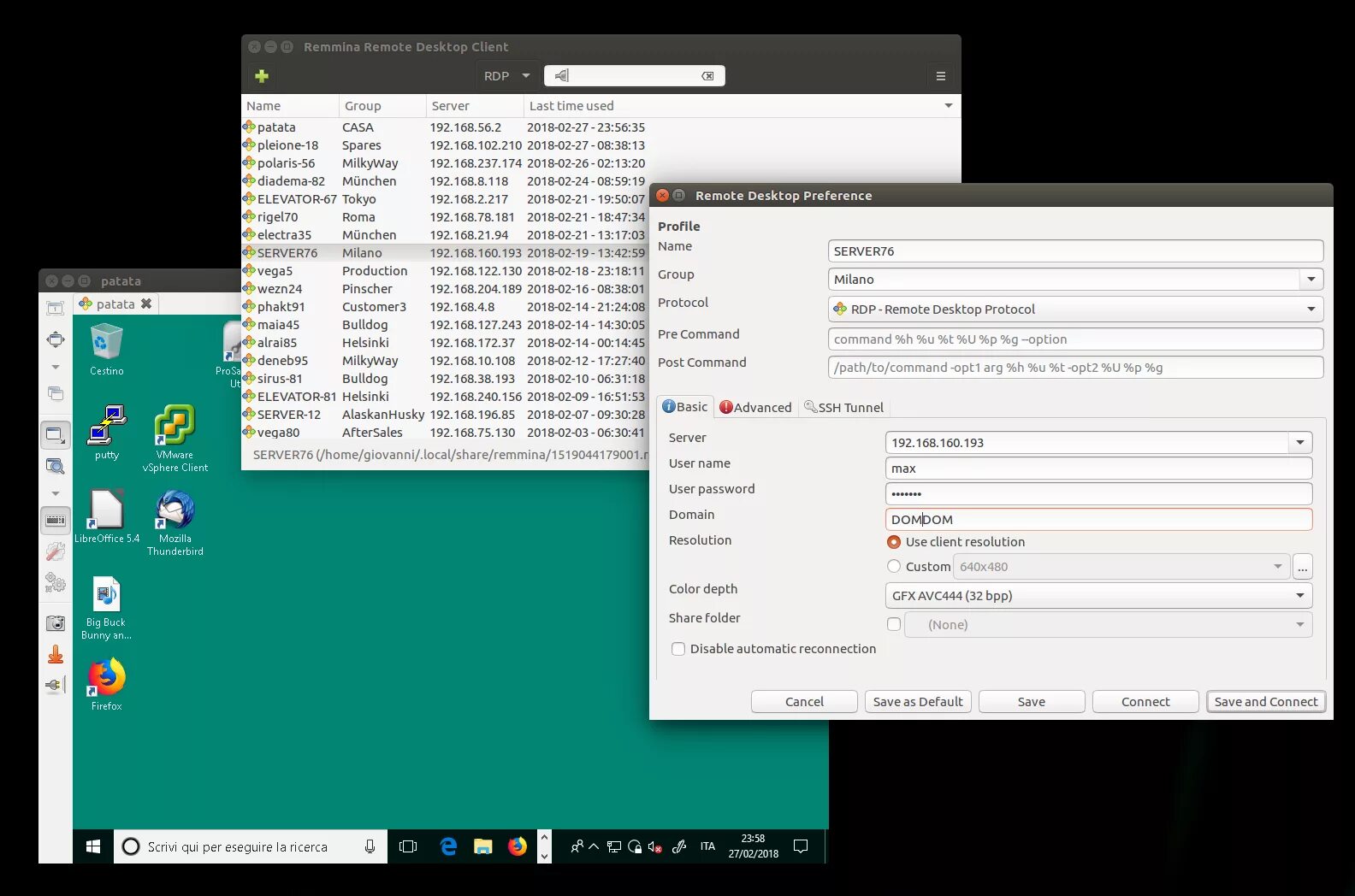Select the Mozilla Thunderbird desktop icon
This screenshot has height=896, width=1355.
[x=175, y=522]
